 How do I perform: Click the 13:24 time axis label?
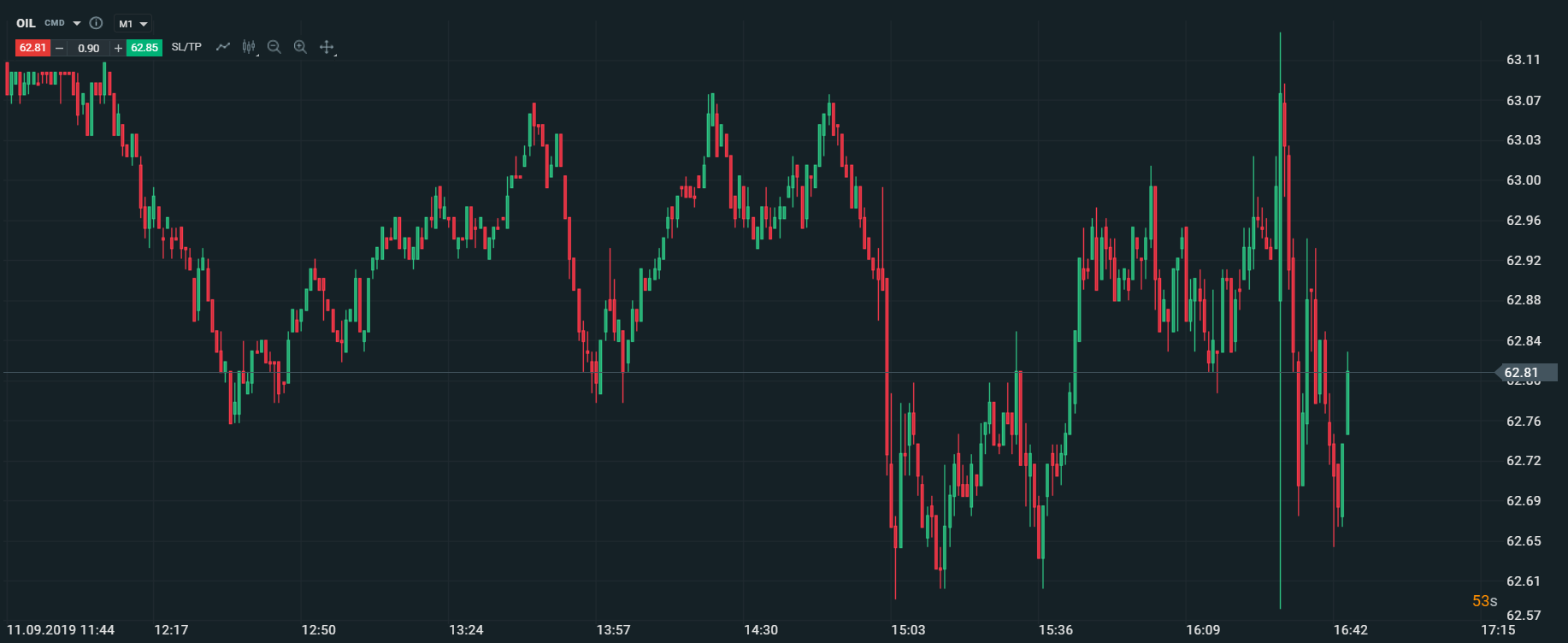click(x=466, y=630)
